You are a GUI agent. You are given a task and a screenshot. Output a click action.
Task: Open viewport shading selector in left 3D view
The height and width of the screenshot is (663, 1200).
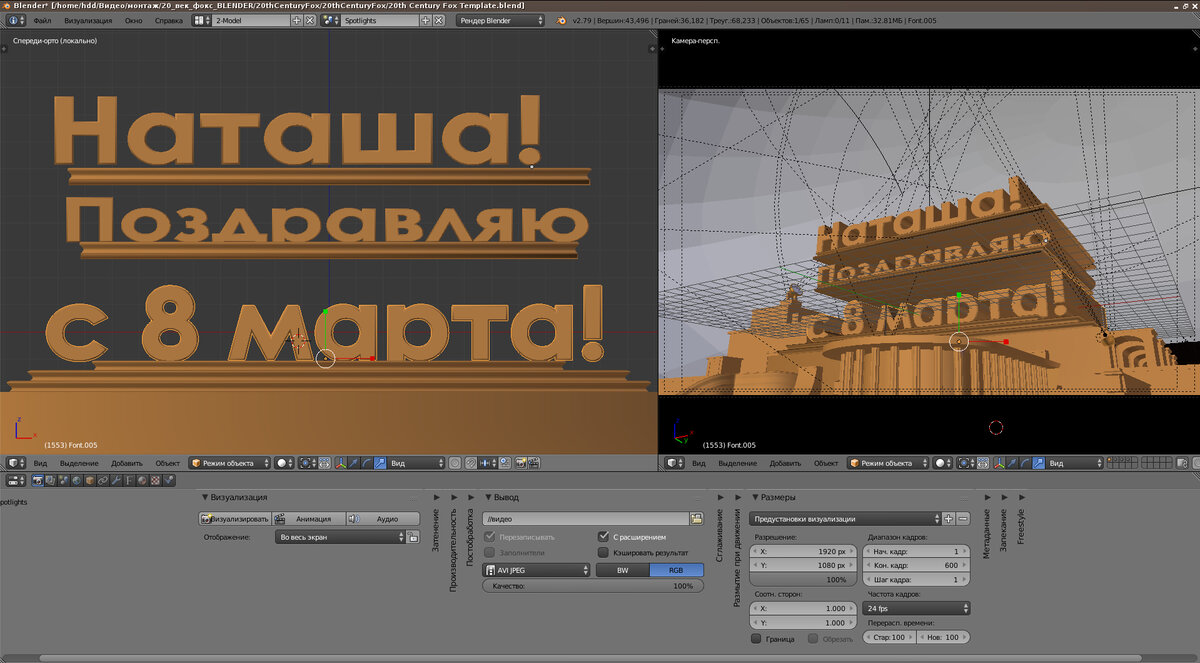(284, 463)
